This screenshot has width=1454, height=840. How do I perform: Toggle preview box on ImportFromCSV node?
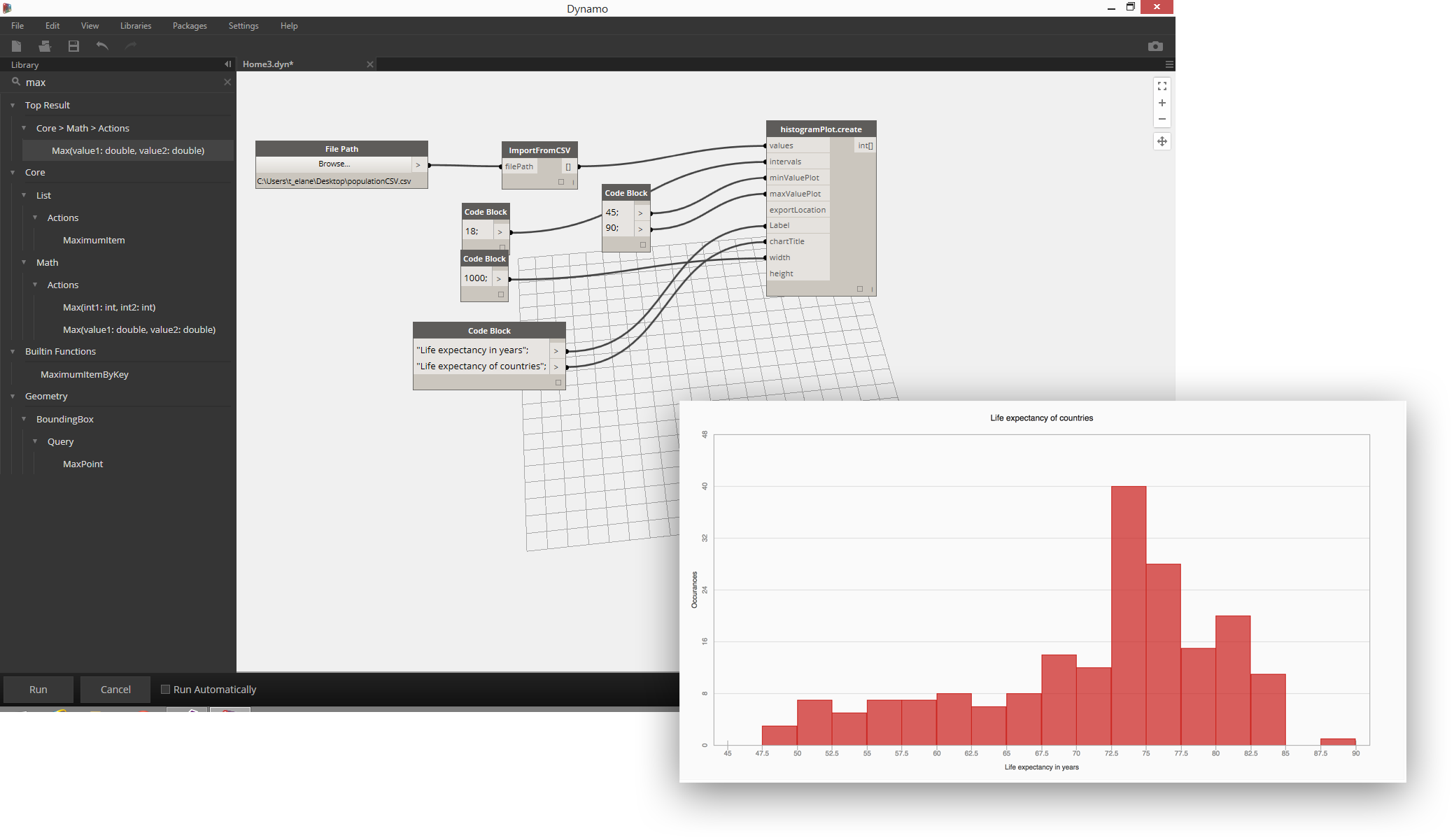click(x=561, y=182)
